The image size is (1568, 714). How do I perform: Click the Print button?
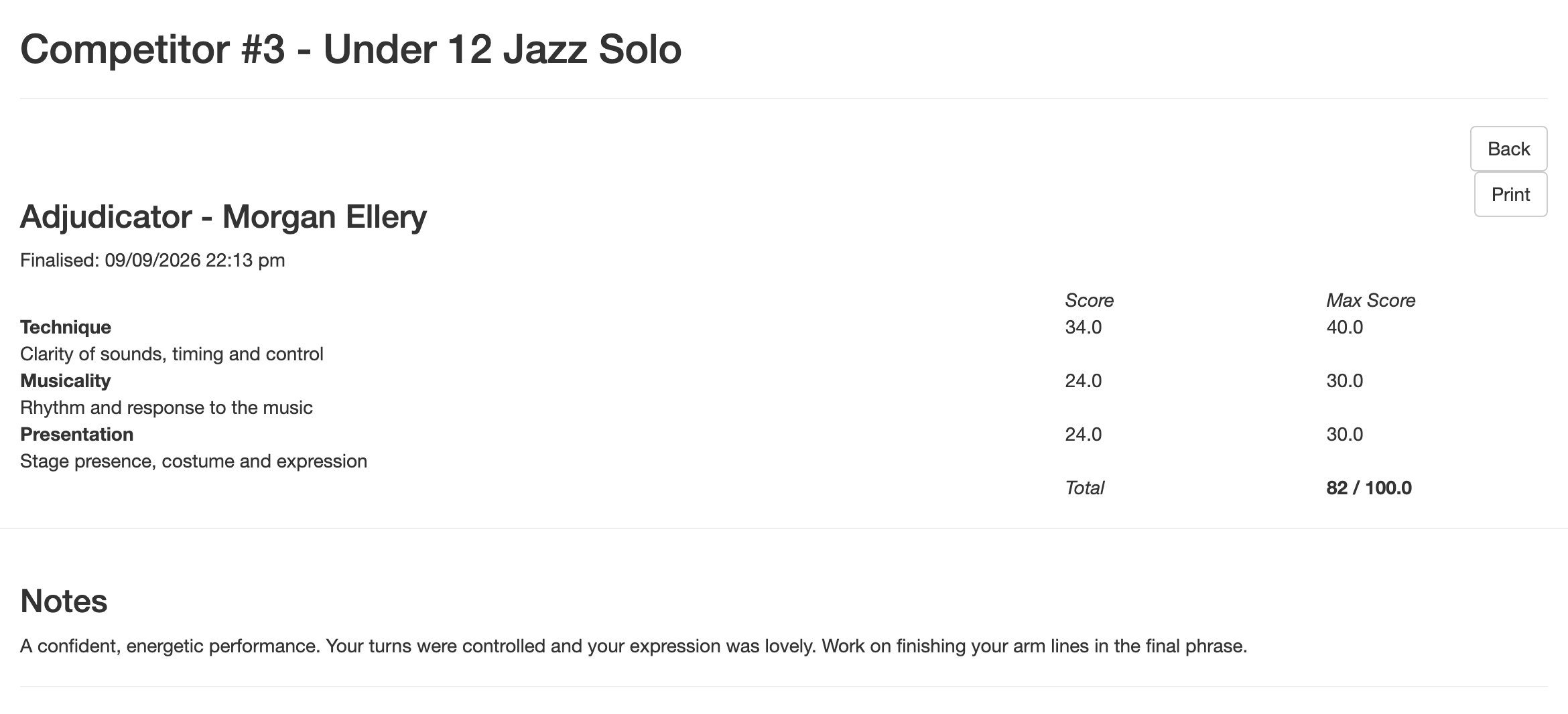(1510, 194)
